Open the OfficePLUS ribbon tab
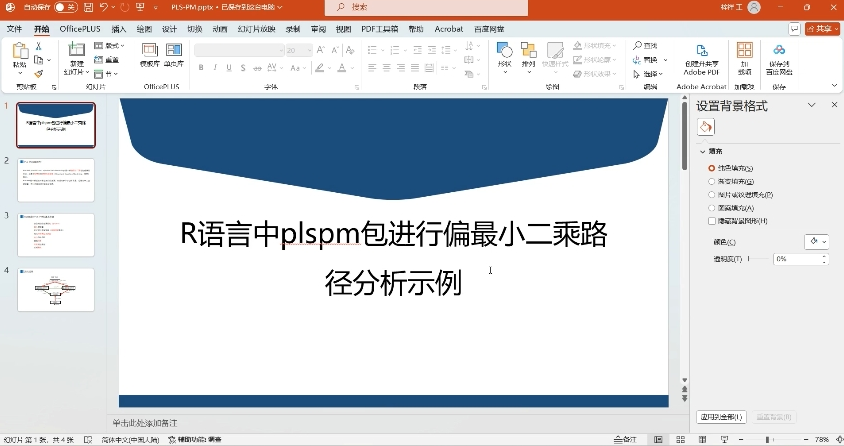 [x=80, y=29]
